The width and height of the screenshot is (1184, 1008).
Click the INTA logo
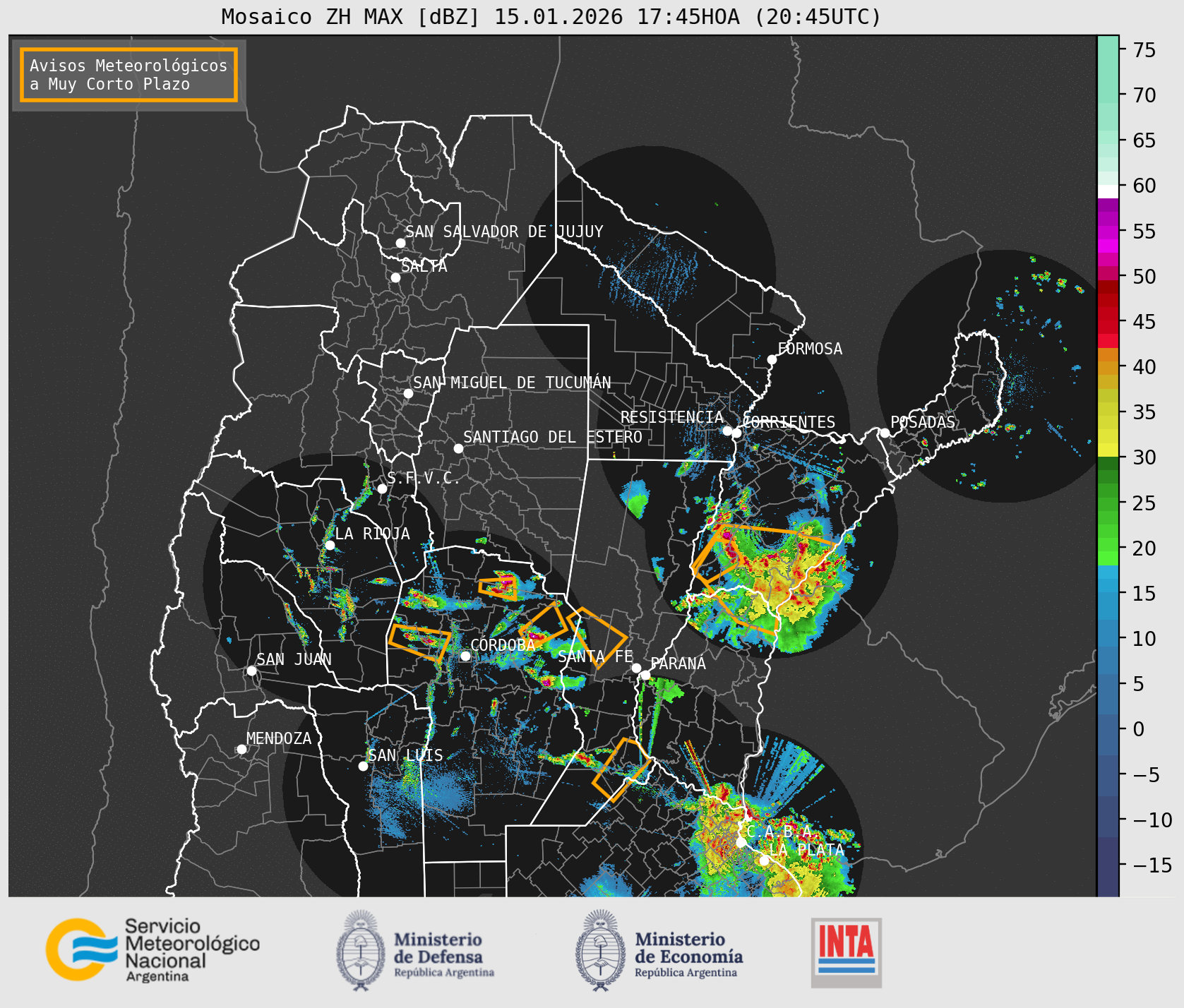[846, 952]
